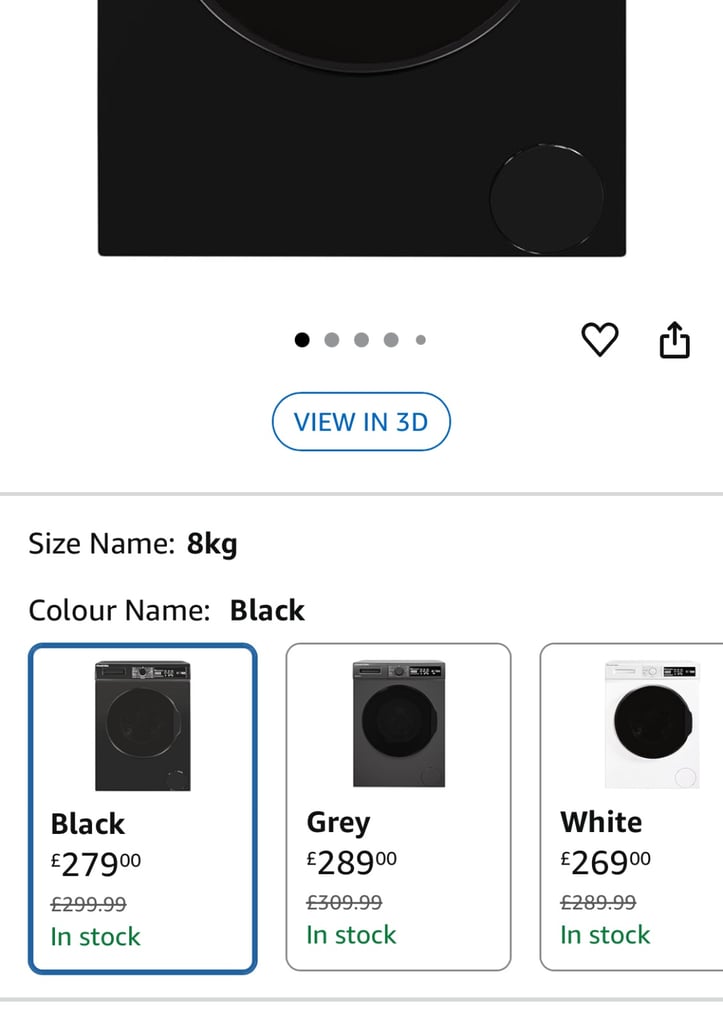This screenshot has width=723, height=1024.
Task: Click the grey washing machine thumbnail
Action: click(x=398, y=724)
